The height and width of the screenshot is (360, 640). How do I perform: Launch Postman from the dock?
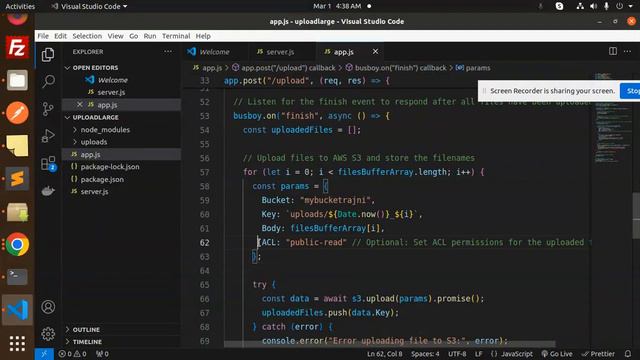(x=17, y=113)
